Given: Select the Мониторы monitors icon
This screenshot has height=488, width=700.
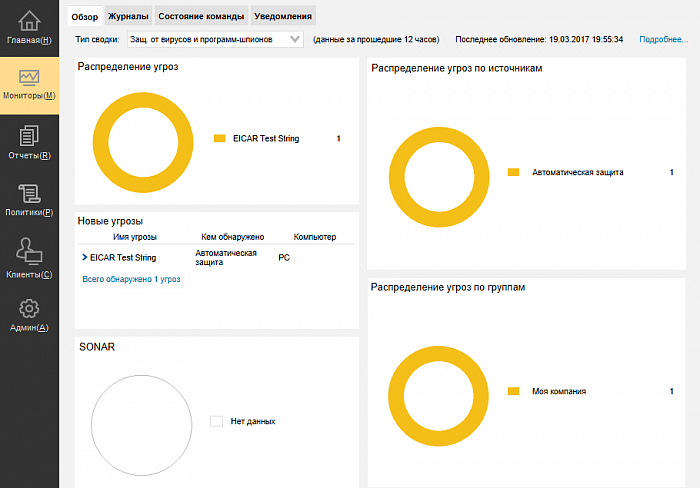Looking at the screenshot, I should pos(29,78).
